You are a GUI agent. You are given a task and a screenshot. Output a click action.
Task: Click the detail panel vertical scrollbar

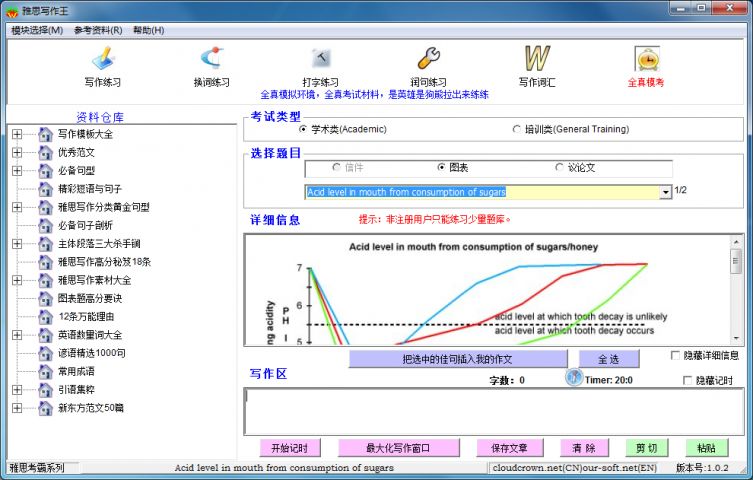(736, 290)
